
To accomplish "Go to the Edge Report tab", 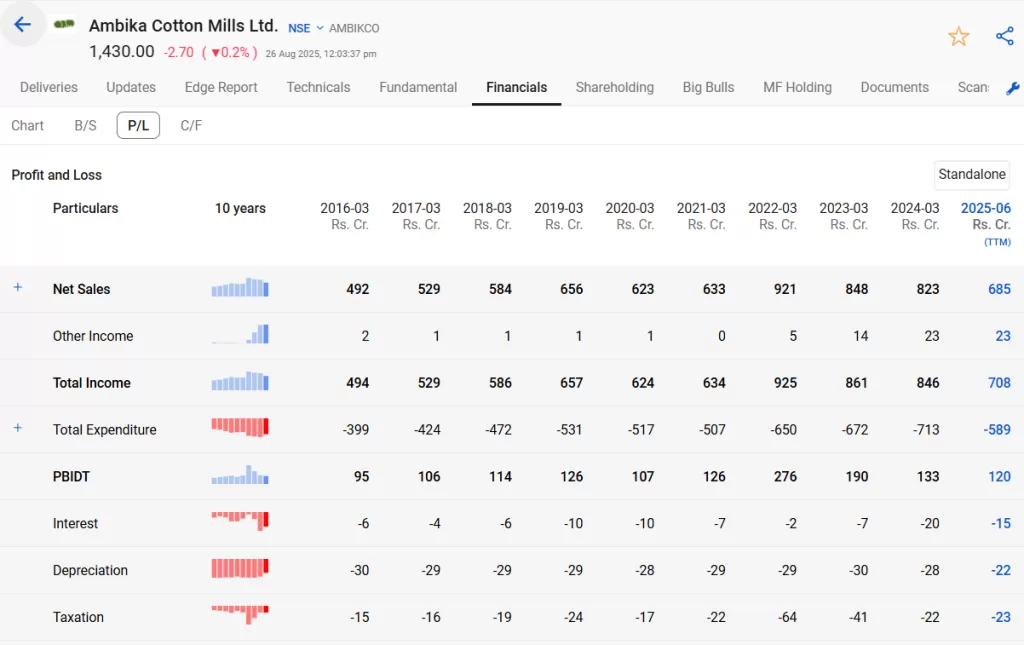I will (221, 87).
